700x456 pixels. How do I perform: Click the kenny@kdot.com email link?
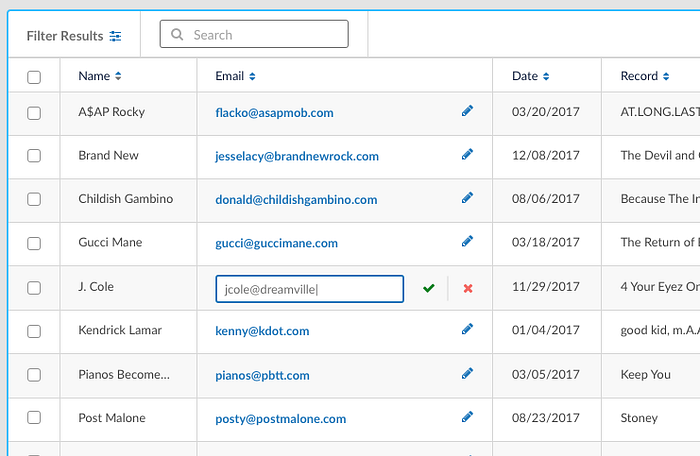pyautogui.click(x=262, y=331)
